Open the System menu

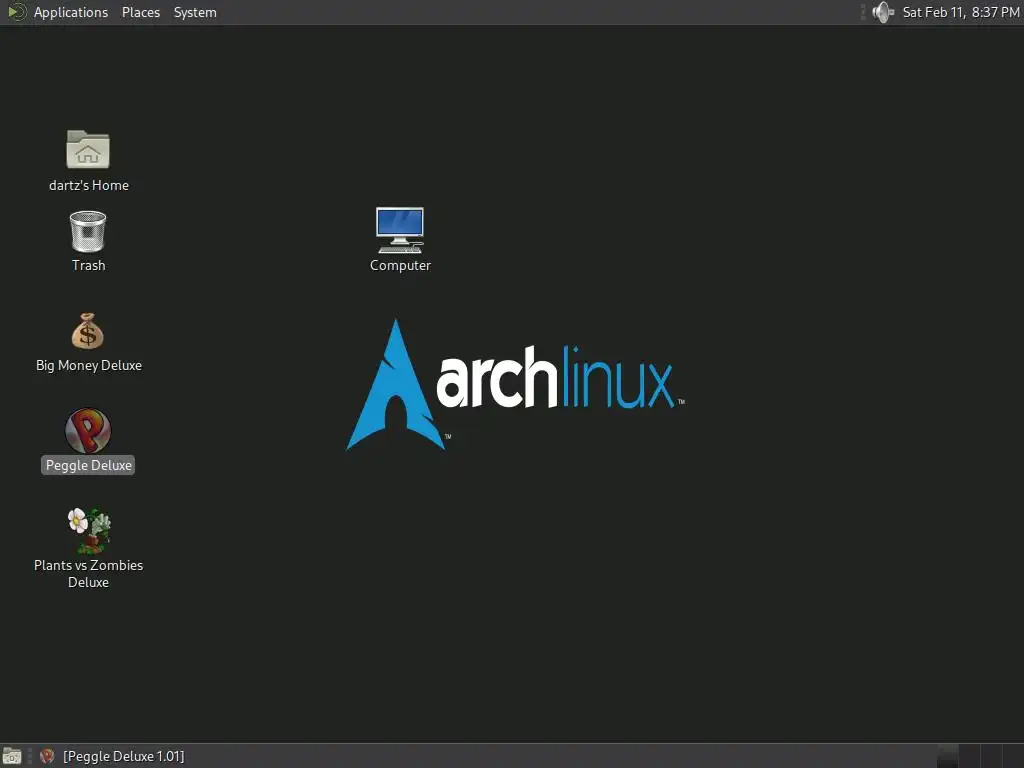(x=195, y=12)
